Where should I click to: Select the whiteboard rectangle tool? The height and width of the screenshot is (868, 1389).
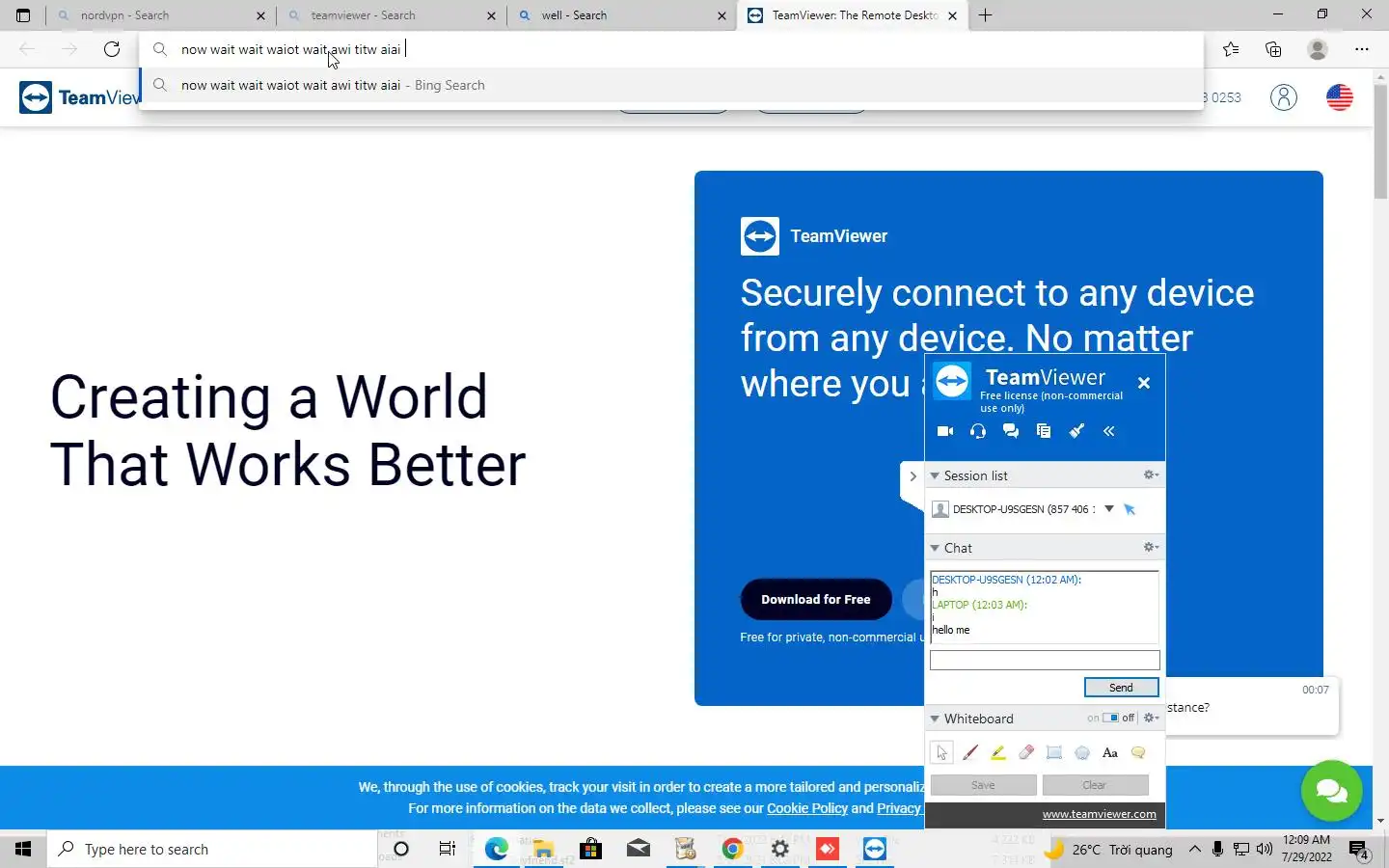(1054, 752)
